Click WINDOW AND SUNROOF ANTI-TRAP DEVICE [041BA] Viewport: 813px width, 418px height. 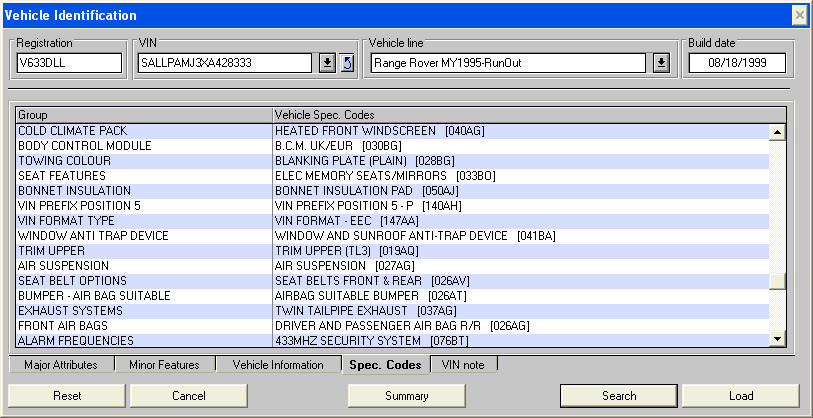(x=415, y=236)
